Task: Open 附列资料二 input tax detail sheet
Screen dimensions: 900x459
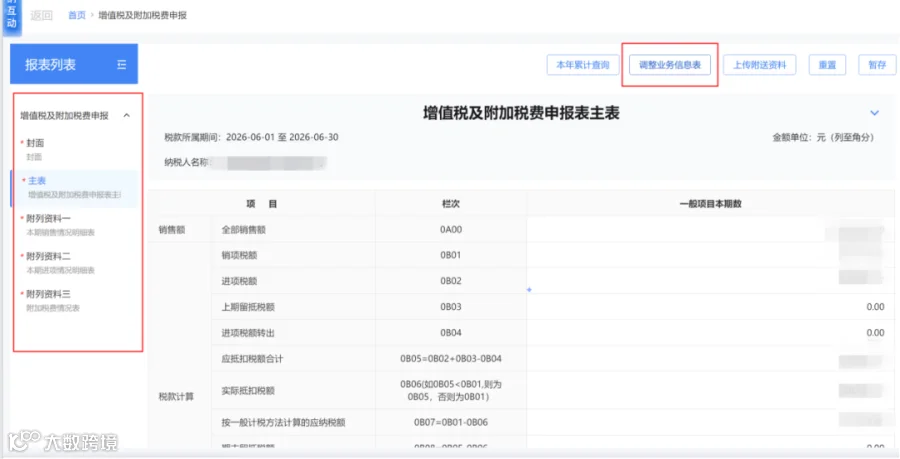Action: pyautogui.click(x=75, y=263)
